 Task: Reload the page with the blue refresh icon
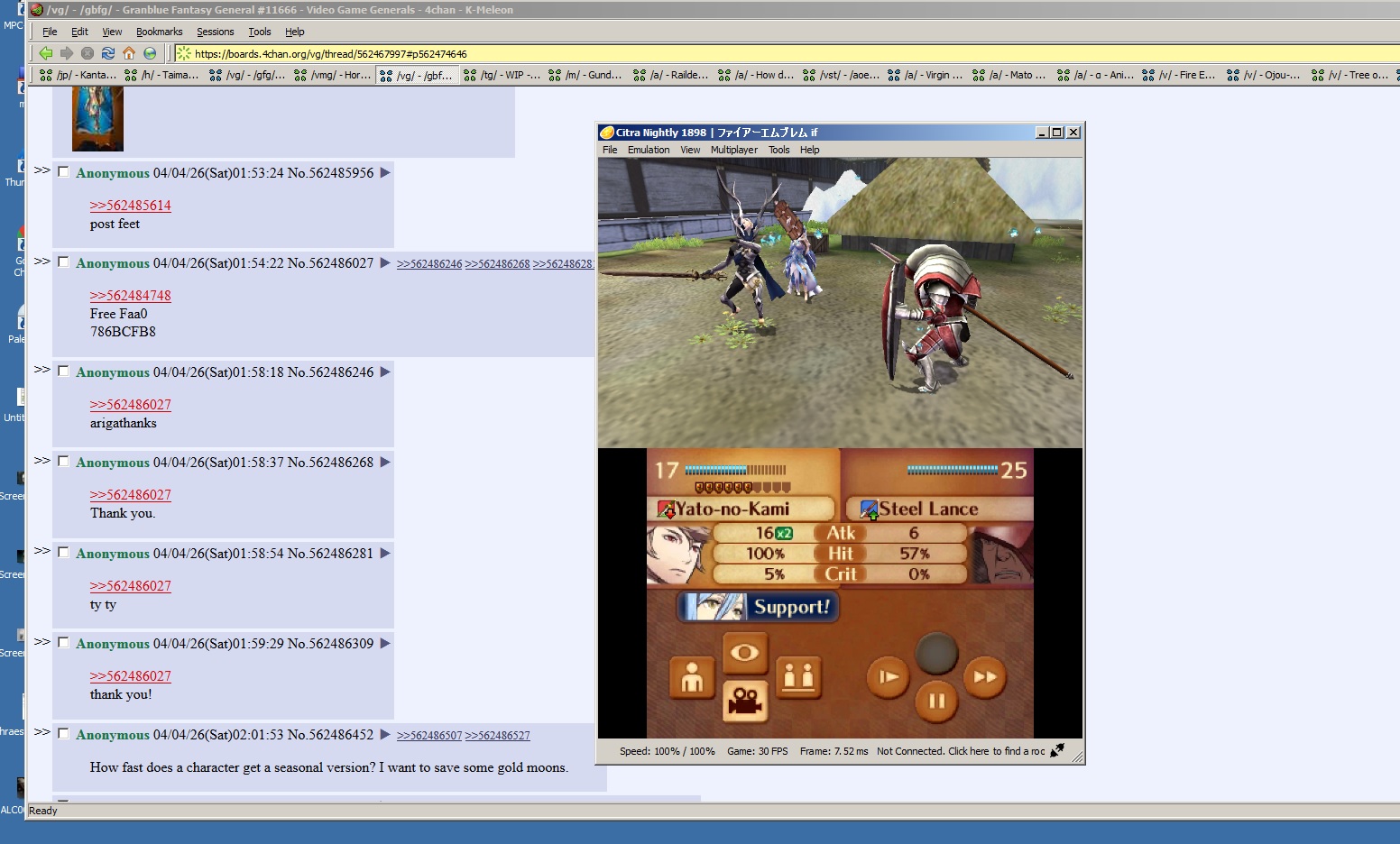(108, 53)
